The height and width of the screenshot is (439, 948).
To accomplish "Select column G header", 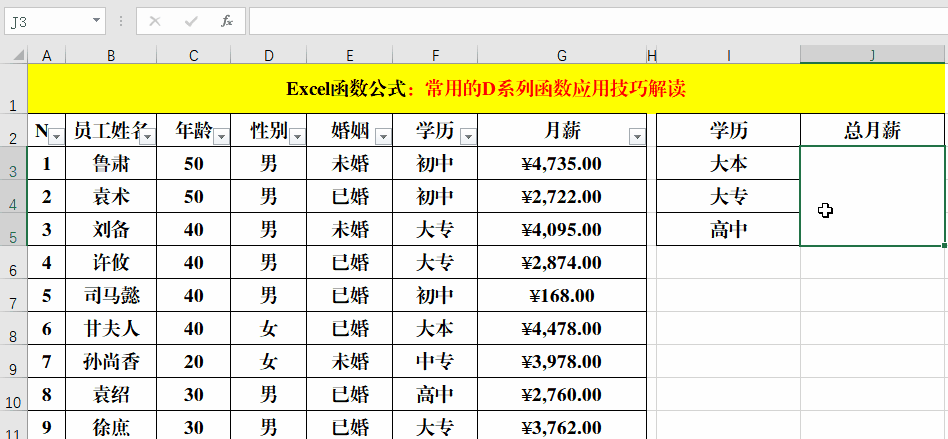I will click(x=562, y=56).
